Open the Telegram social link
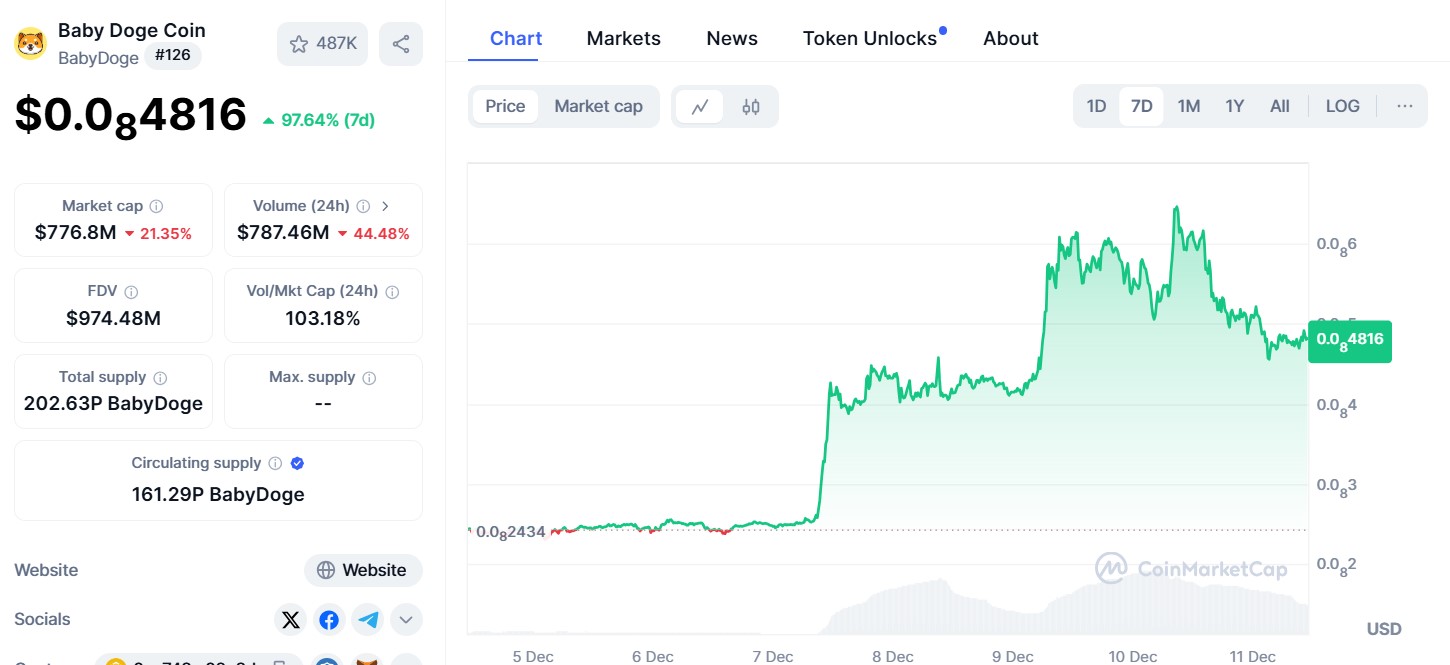This screenshot has width=1450, height=665. tap(368, 620)
